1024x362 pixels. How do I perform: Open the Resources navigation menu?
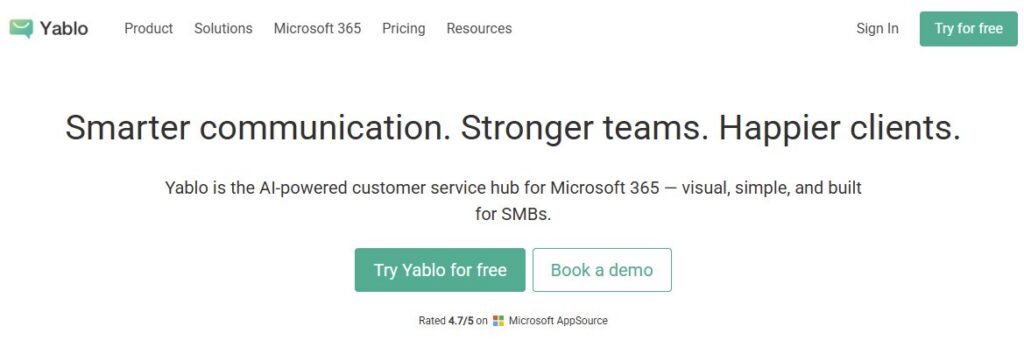coord(479,29)
